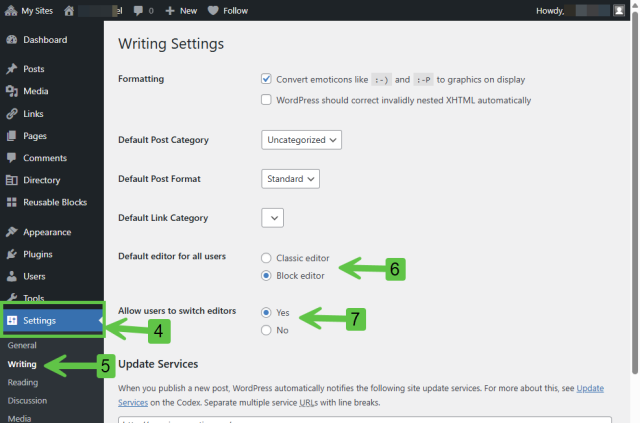Viewport: 640px width, 423px height.
Task: Click the Reusable Blocks grid icon
Action: [x=12, y=202]
